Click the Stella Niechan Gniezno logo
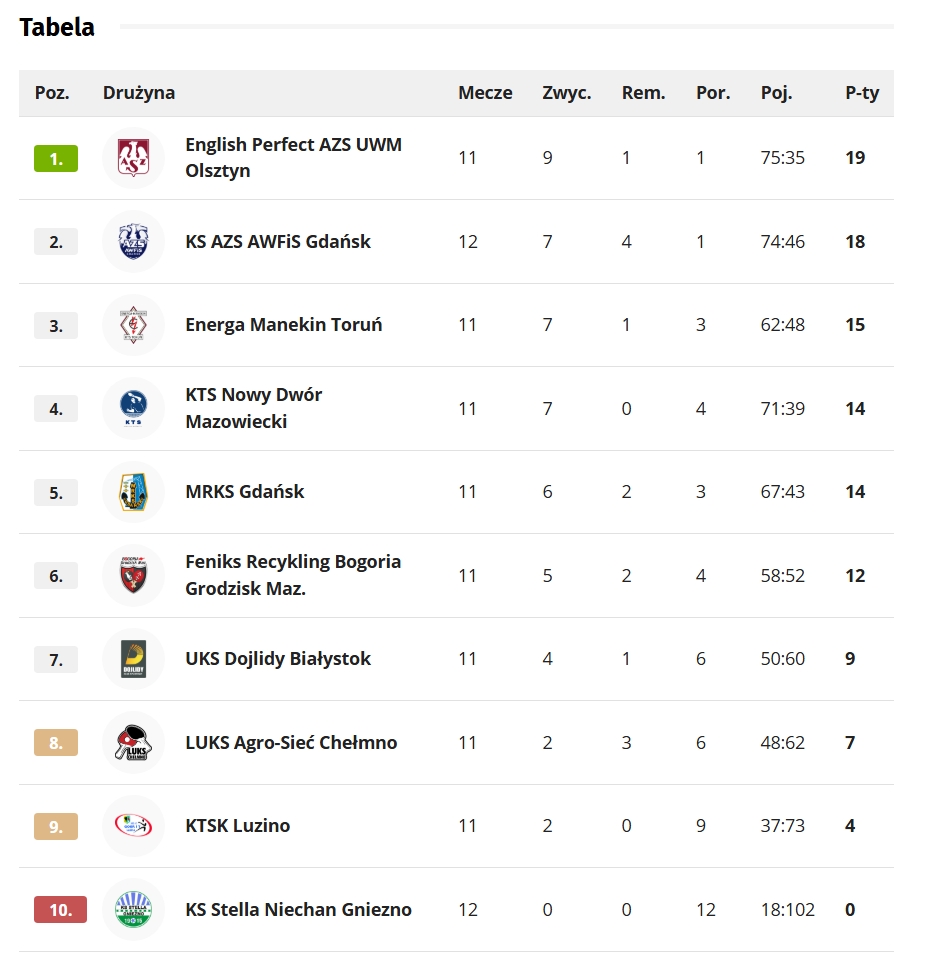 pos(133,910)
